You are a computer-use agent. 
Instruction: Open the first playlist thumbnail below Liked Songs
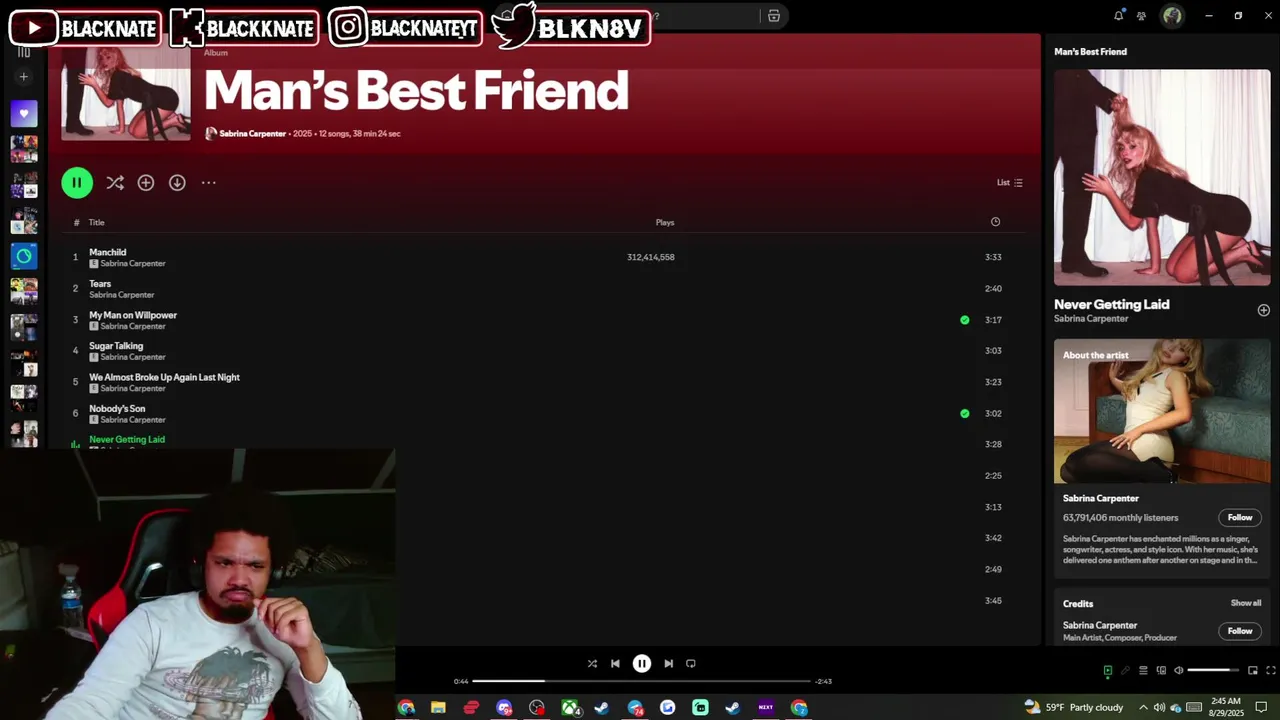(x=24, y=149)
